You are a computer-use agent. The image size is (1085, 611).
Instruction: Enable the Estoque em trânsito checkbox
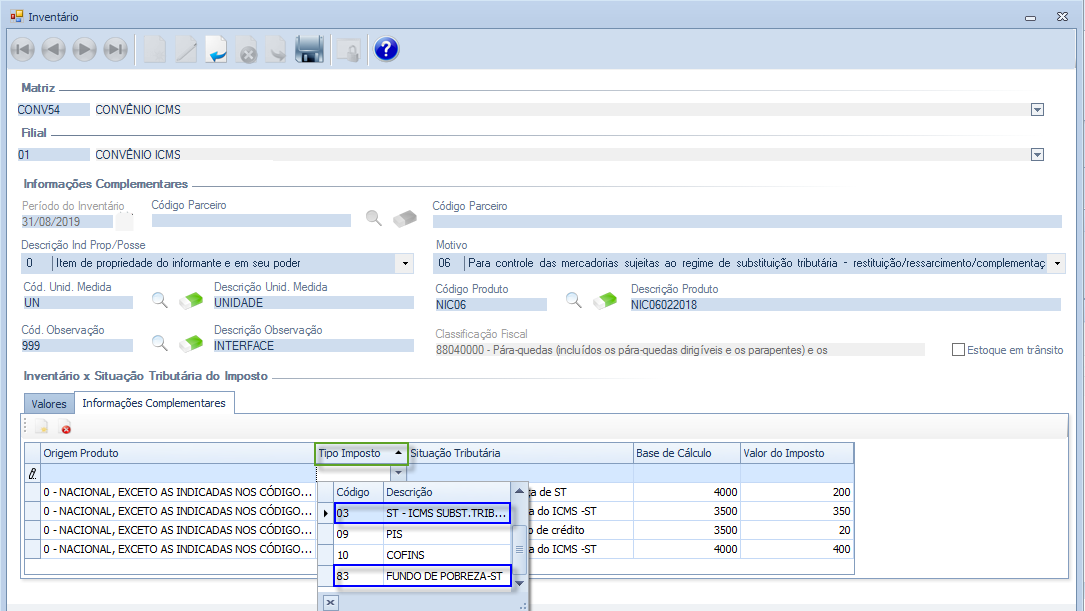958,350
